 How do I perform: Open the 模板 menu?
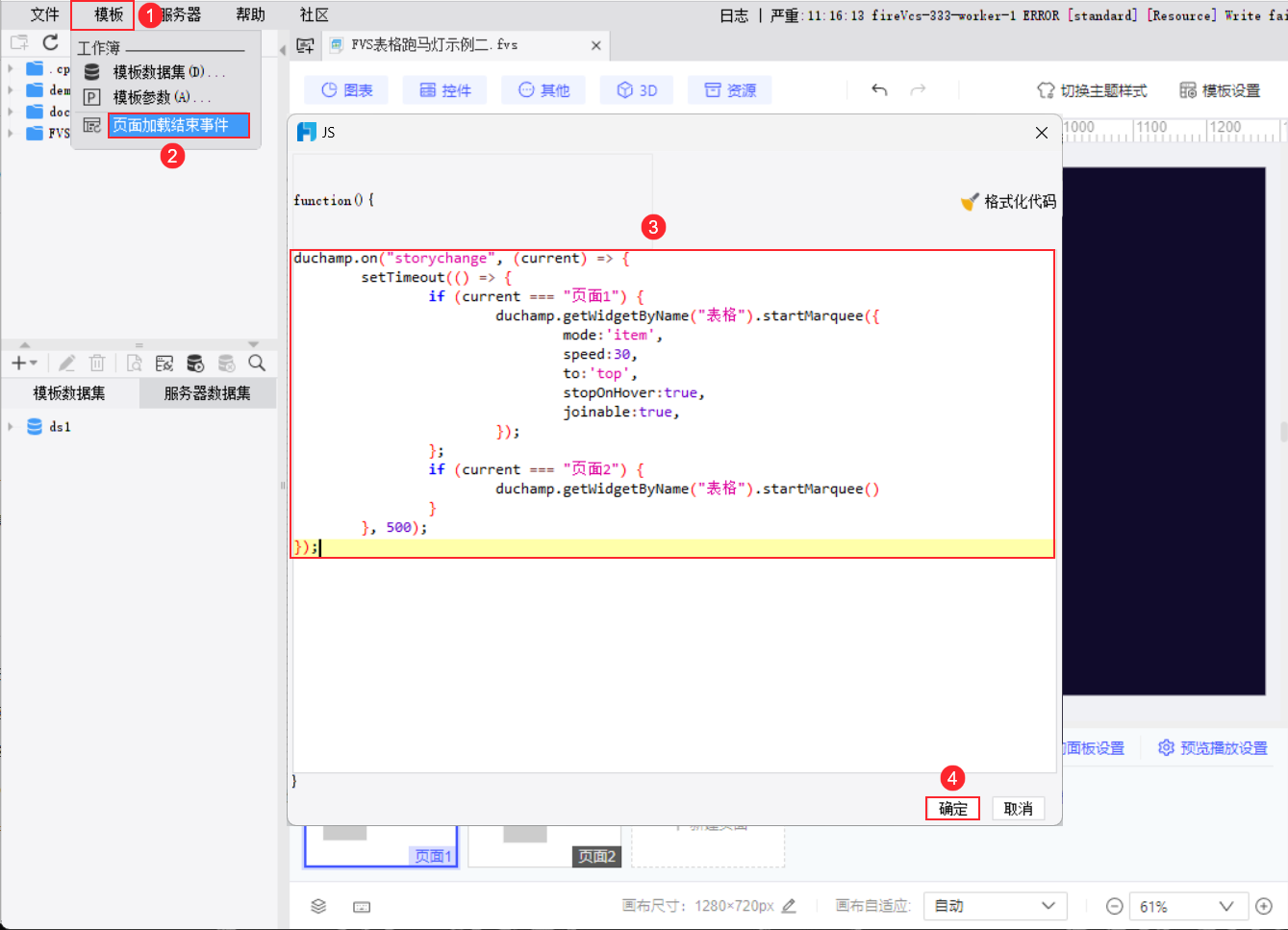pyautogui.click(x=108, y=14)
